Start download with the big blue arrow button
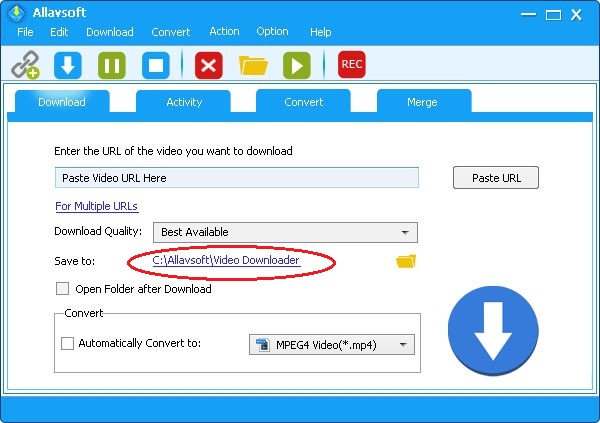Image resolution: width=600 pixels, height=423 pixels. tap(493, 331)
